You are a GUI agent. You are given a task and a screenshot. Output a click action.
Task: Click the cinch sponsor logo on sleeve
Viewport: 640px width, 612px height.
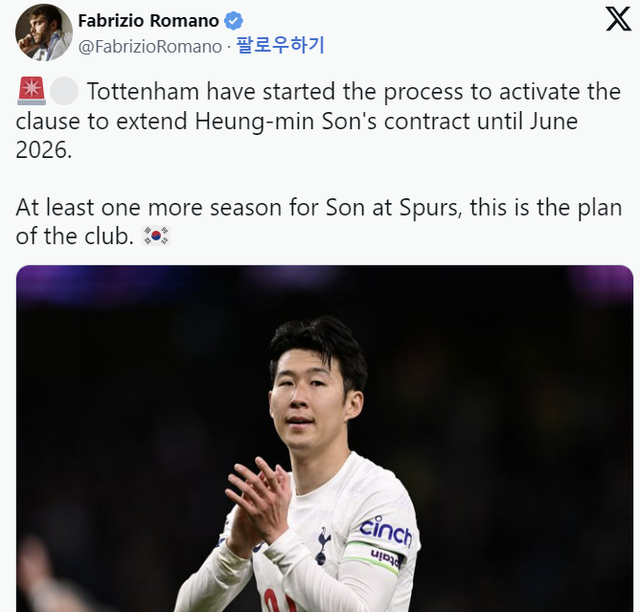(386, 531)
